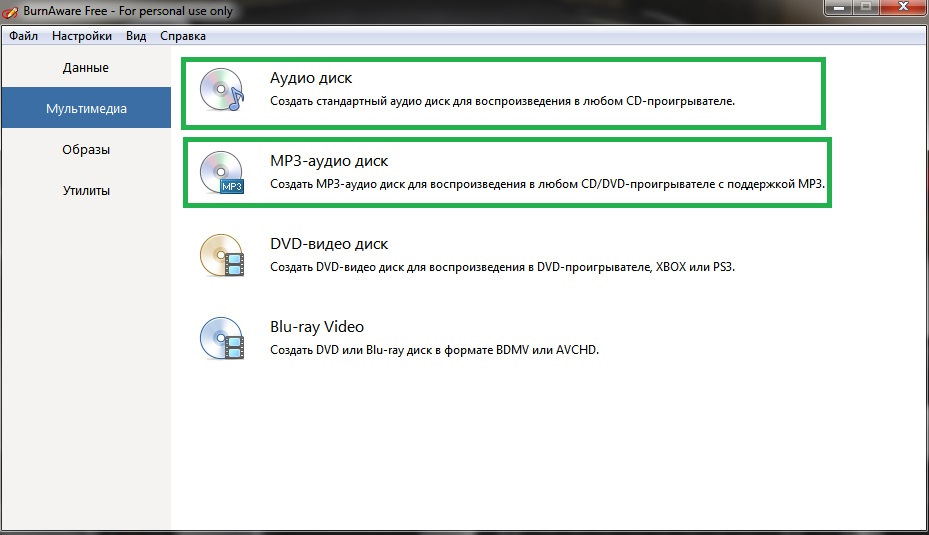Click the text 'Создать стандартный аудио диск' description
Screen dimensions: 929x535
502,101
